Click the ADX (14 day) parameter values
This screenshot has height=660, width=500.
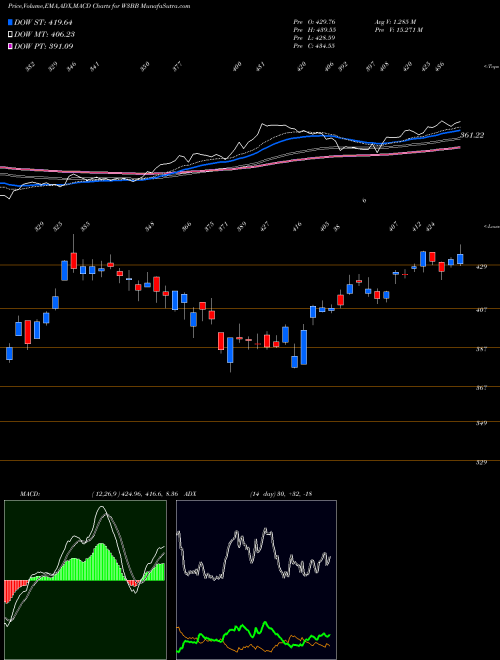(x=280, y=494)
